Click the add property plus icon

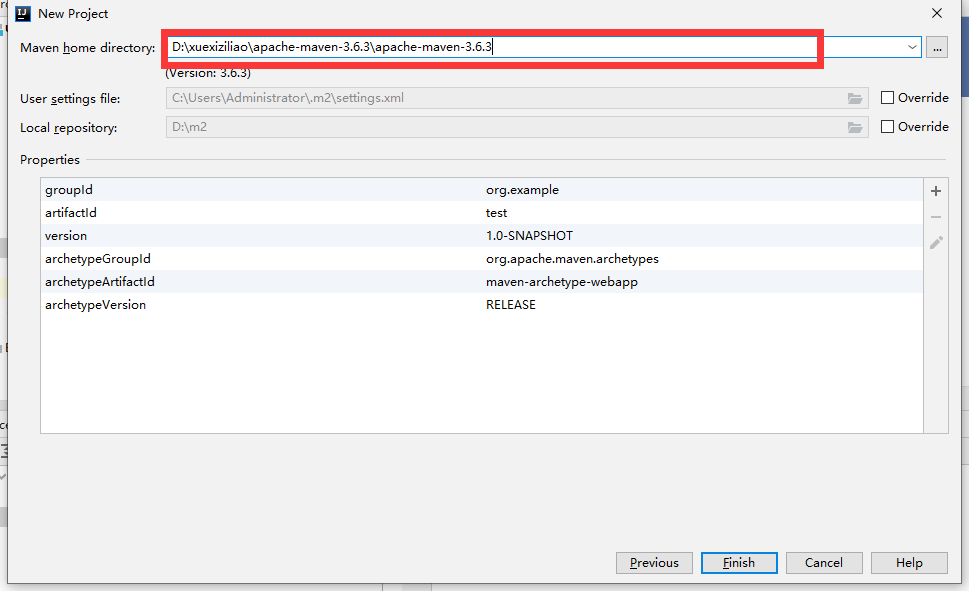pyautogui.click(x=936, y=191)
